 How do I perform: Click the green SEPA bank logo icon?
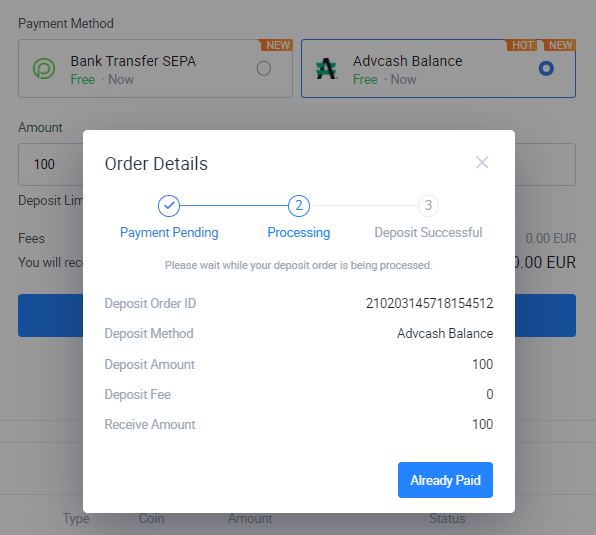44,69
